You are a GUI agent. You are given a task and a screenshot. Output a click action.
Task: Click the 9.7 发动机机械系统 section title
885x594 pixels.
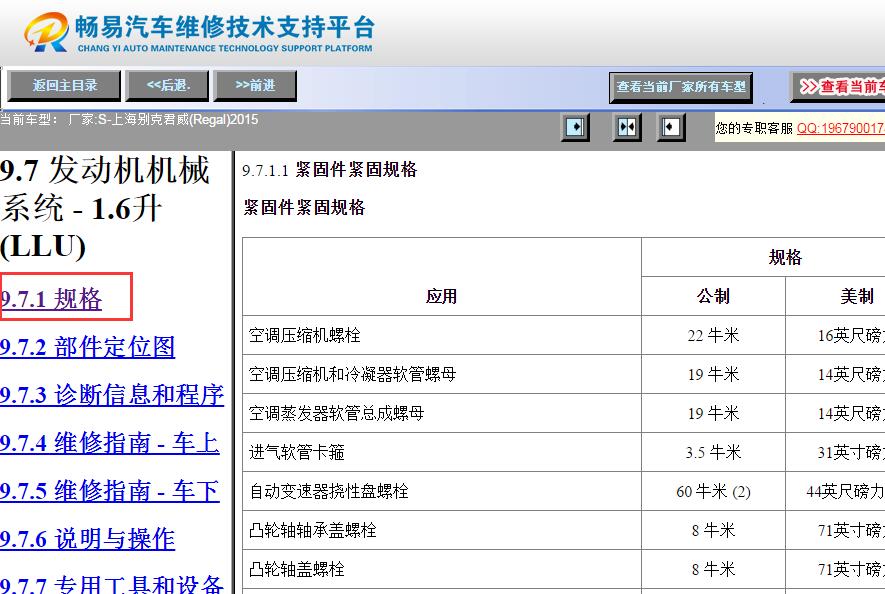105,208
